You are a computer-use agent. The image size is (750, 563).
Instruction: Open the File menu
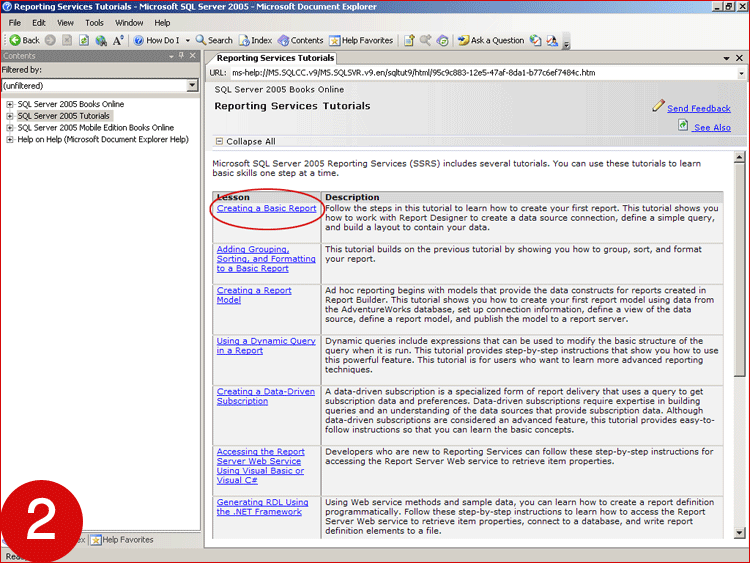coord(15,23)
